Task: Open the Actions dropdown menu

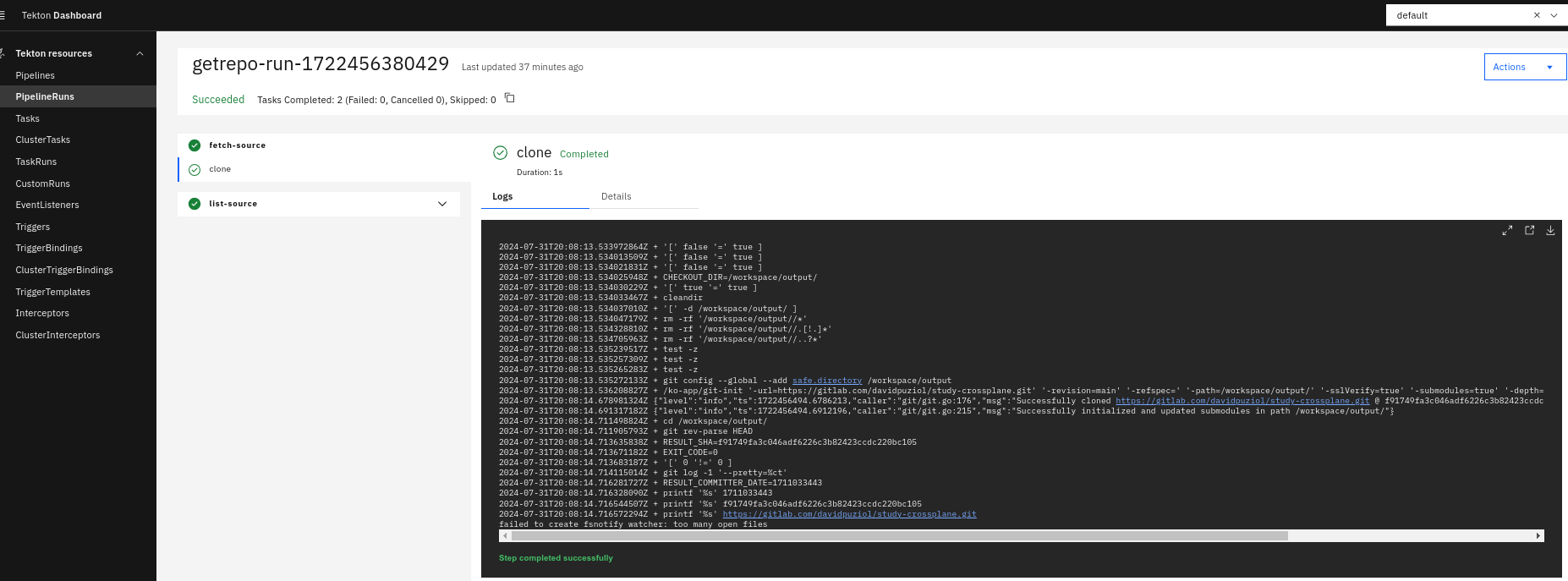Action: (1524, 67)
